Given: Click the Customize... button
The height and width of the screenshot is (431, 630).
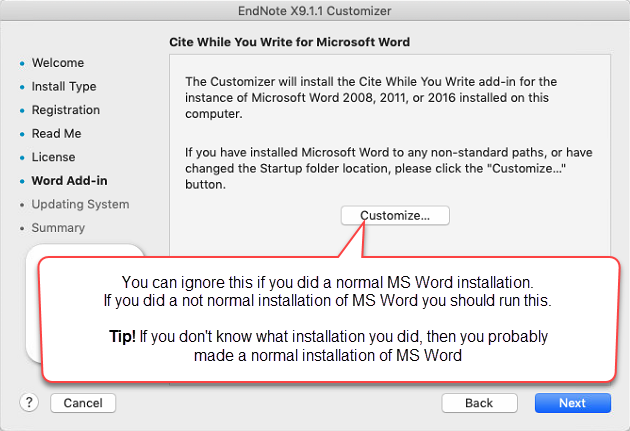Looking at the screenshot, I should (395, 216).
